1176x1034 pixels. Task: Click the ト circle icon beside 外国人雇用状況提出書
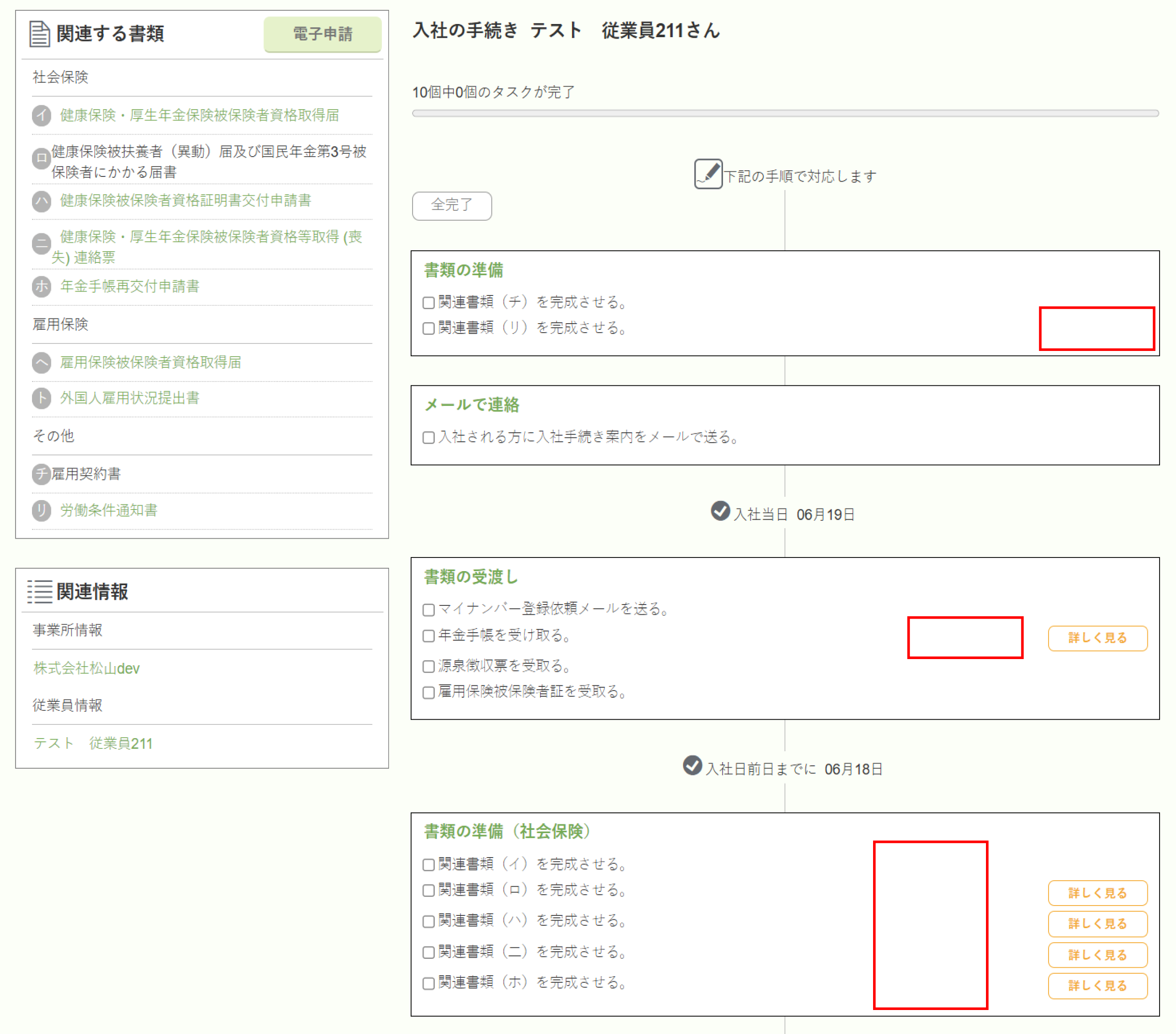pyautogui.click(x=41, y=398)
